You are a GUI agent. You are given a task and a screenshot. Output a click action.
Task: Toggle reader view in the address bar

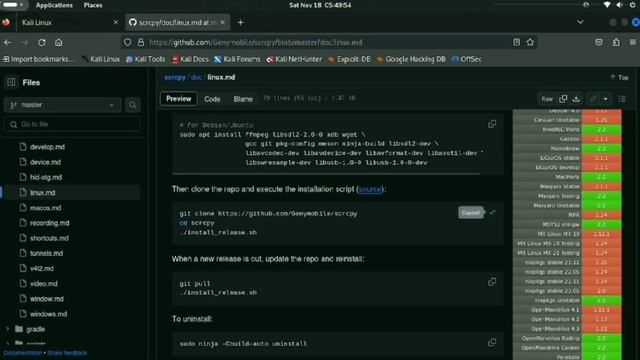click(517, 42)
